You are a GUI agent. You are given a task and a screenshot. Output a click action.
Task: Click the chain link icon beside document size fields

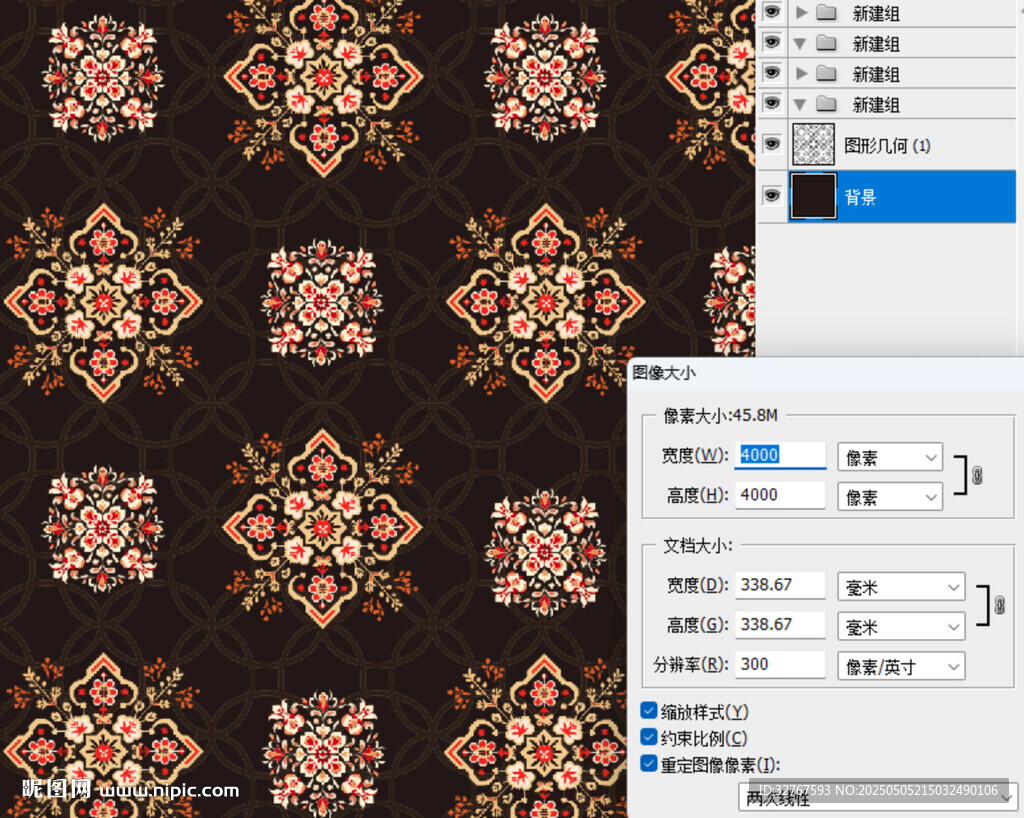point(999,606)
